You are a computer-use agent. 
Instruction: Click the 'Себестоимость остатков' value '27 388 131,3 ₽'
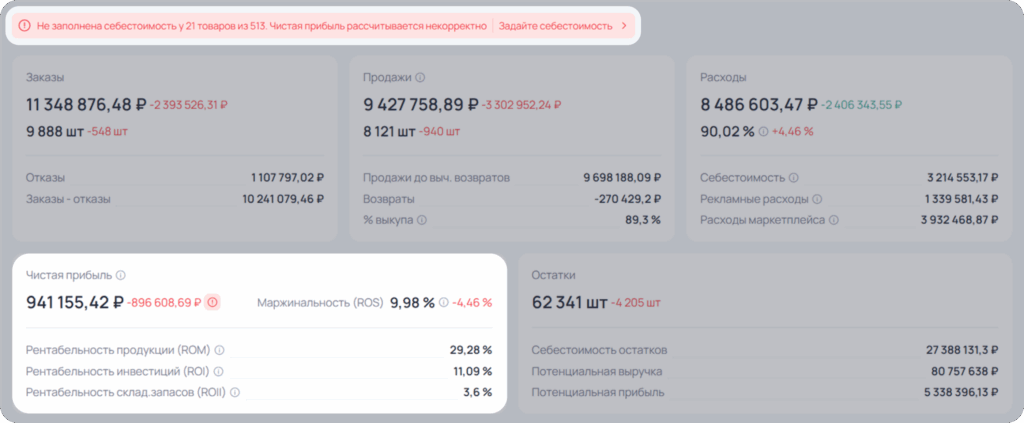pos(962,351)
